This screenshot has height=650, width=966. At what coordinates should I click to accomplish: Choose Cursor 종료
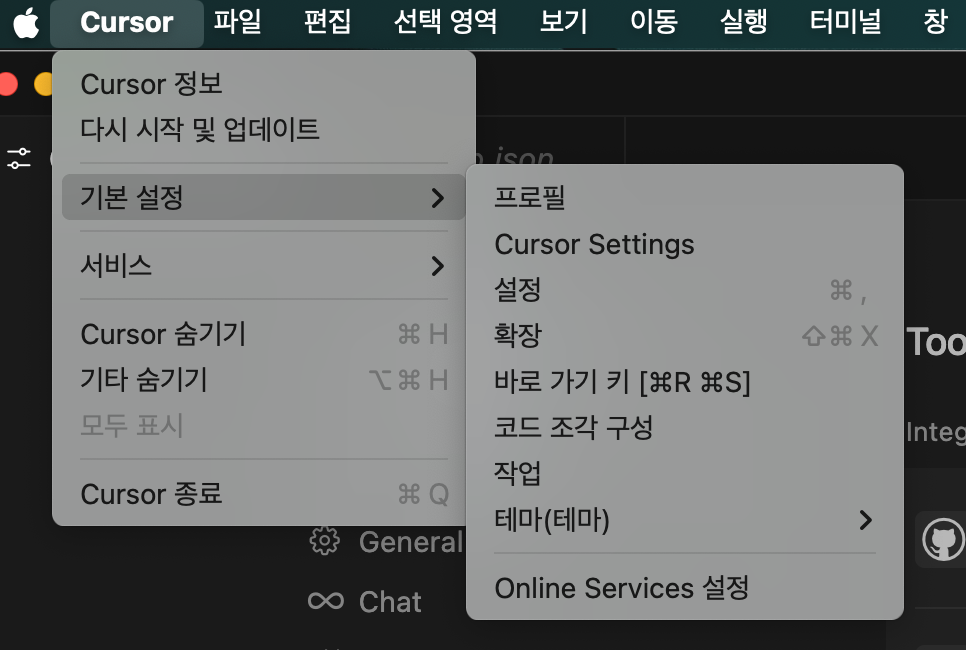[x=264, y=494]
